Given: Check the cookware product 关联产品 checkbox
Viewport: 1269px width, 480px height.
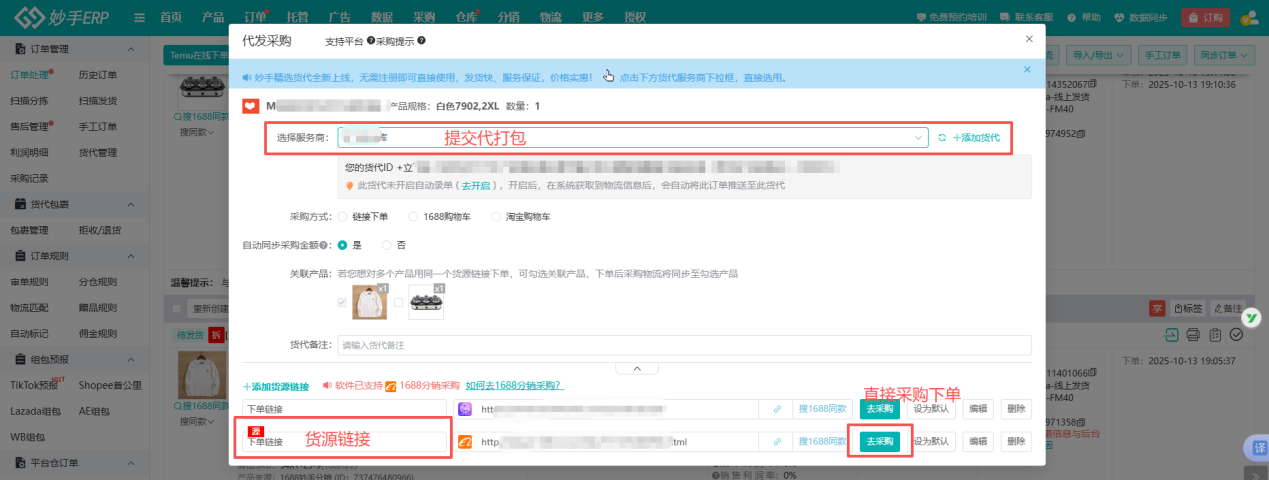Looking at the screenshot, I should click(398, 302).
